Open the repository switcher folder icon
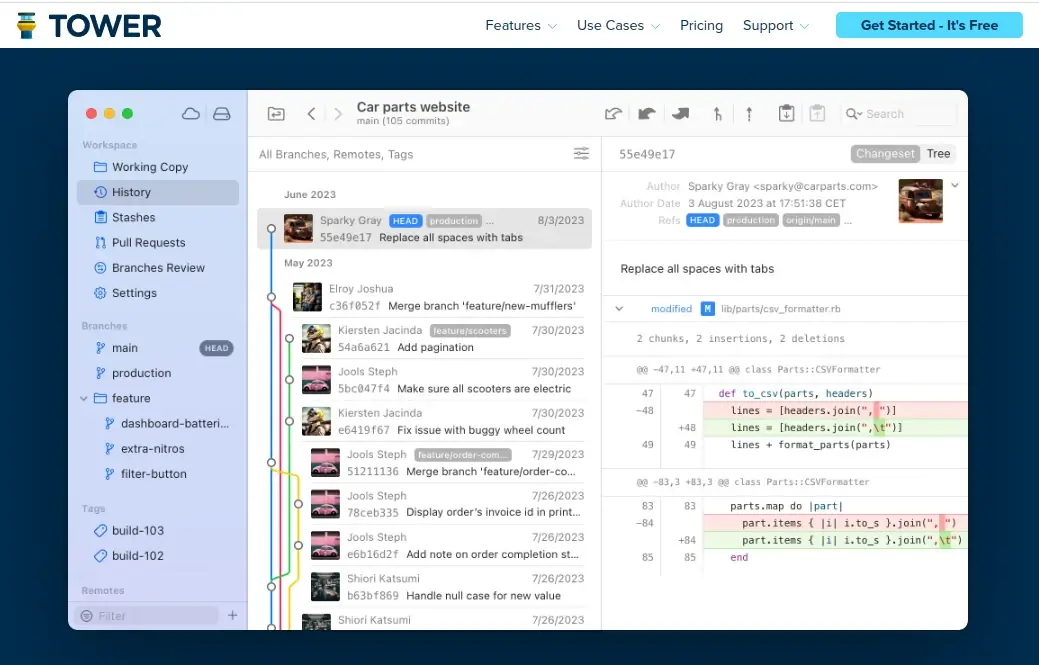The image size is (1039, 665). pyautogui.click(x=275, y=114)
